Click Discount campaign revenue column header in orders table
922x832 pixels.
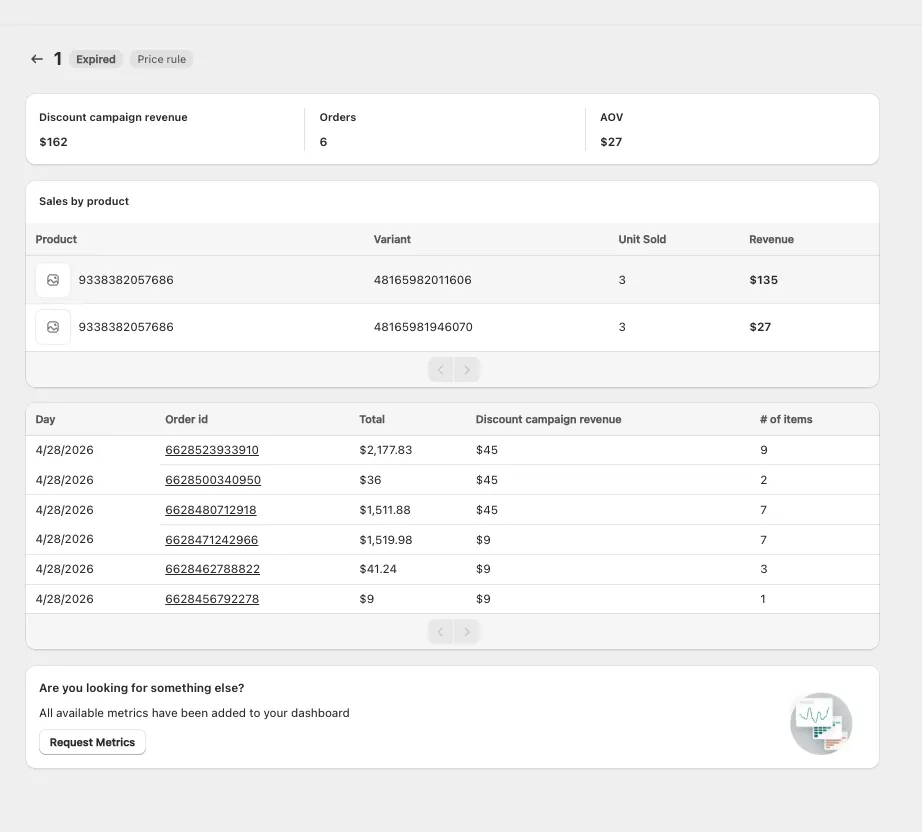click(x=549, y=419)
